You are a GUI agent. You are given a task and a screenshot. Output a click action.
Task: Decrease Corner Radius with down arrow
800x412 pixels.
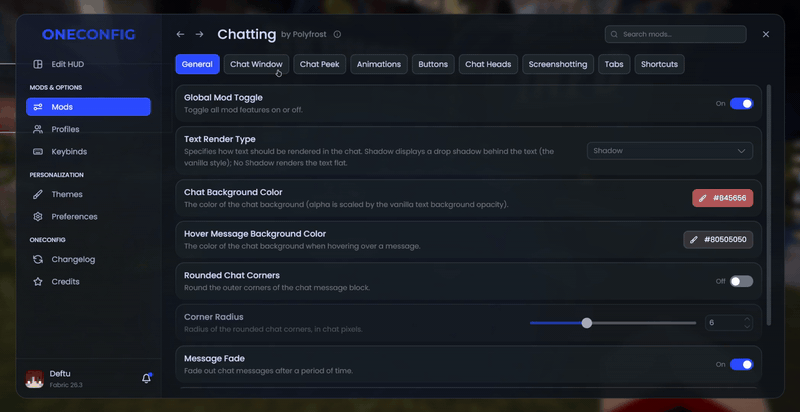pyautogui.click(x=747, y=326)
